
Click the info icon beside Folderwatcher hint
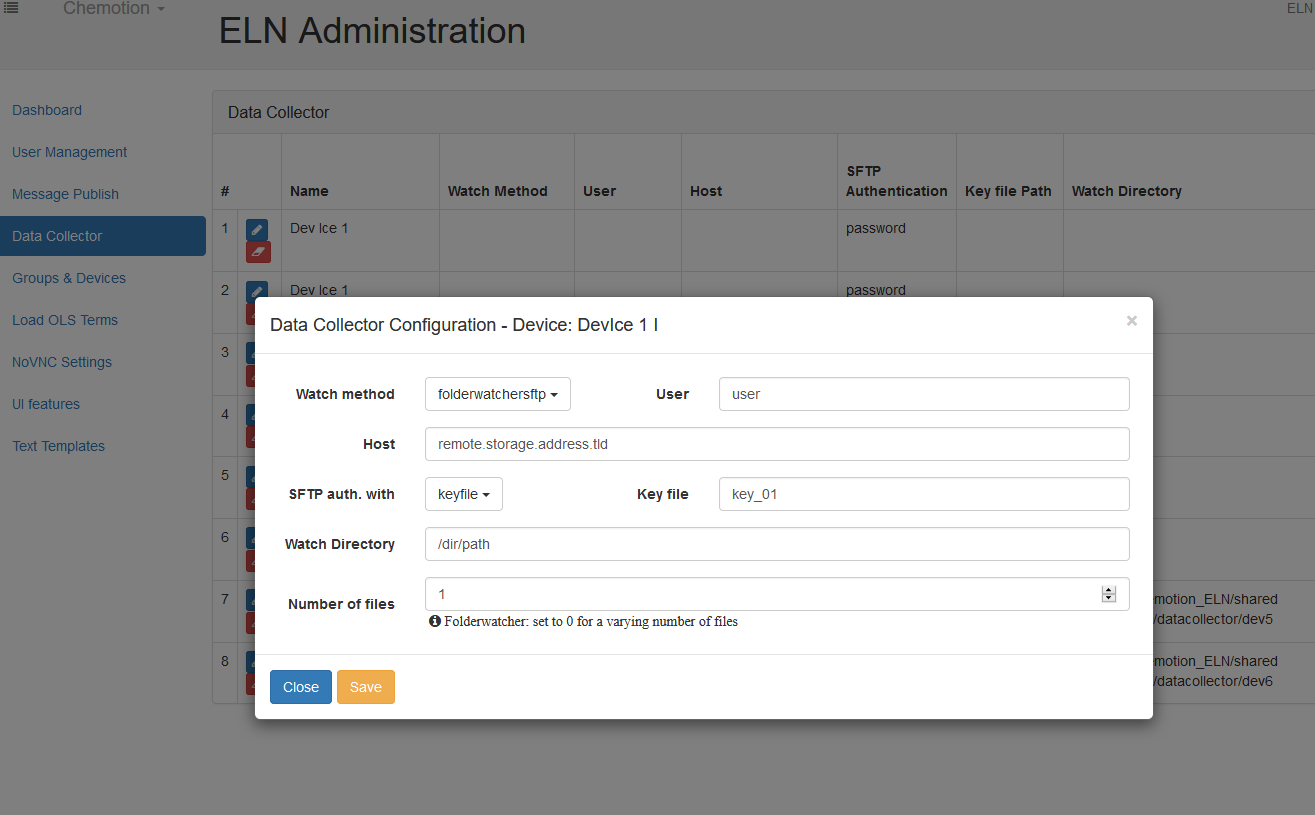click(435, 621)
